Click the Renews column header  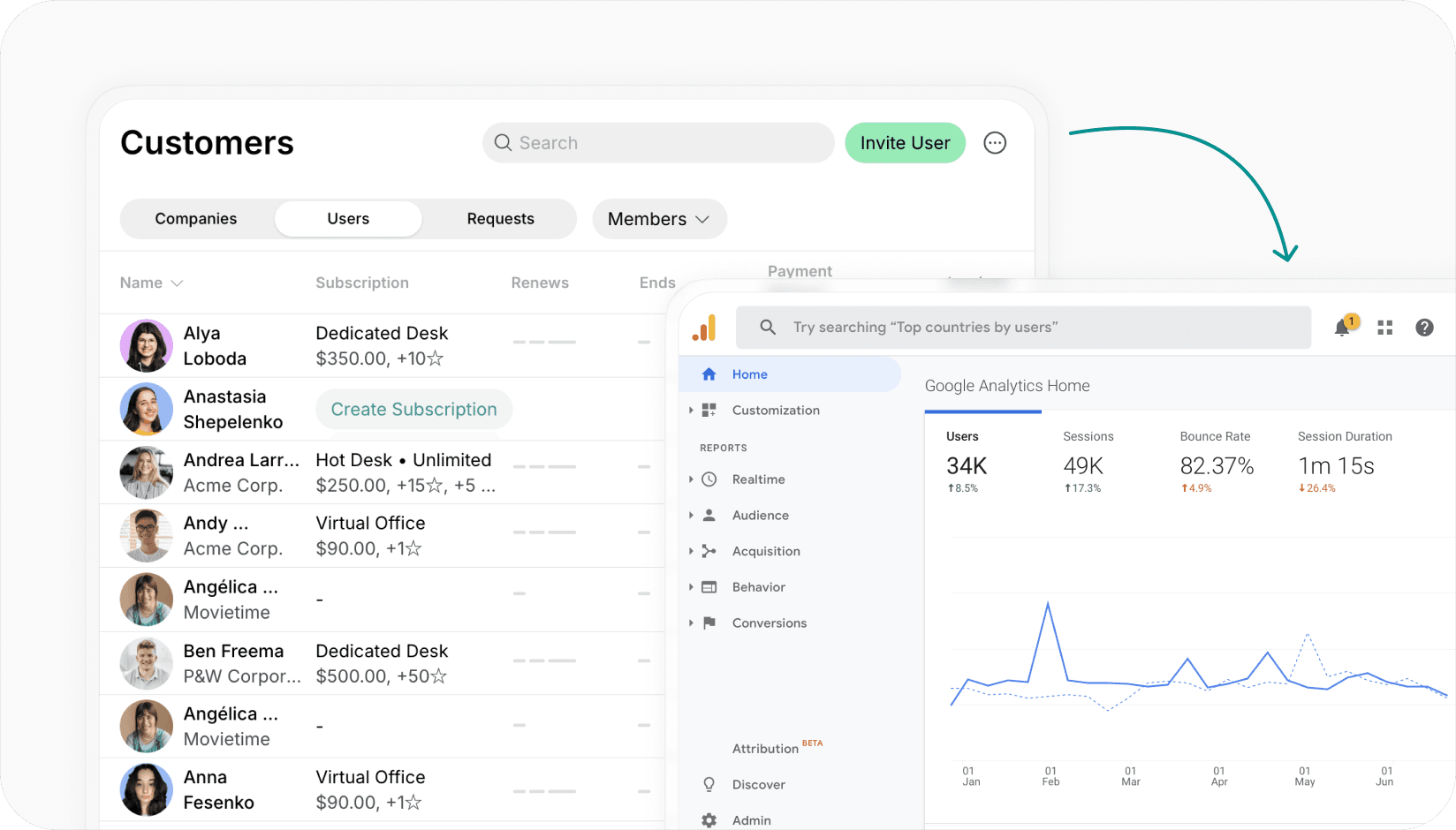point(540,283)
